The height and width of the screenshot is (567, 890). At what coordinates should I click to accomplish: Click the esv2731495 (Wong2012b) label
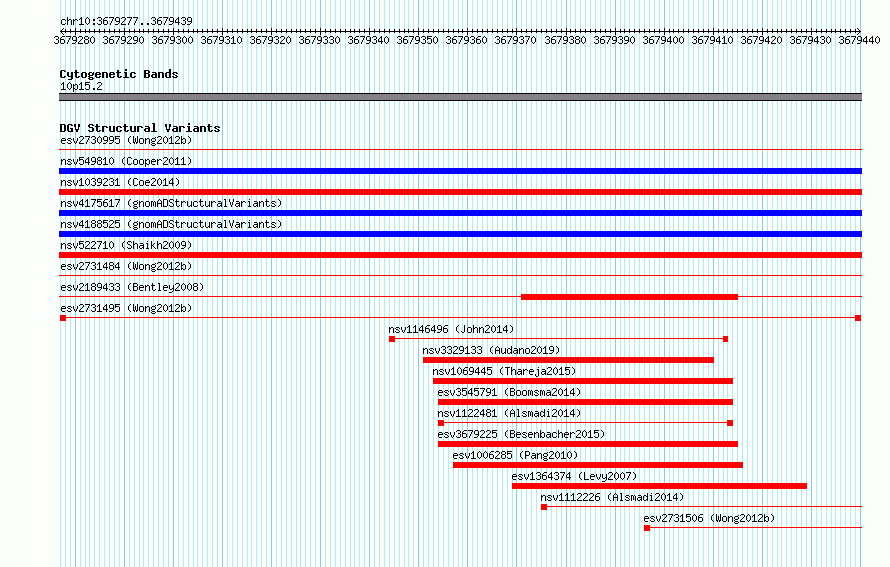126,308
